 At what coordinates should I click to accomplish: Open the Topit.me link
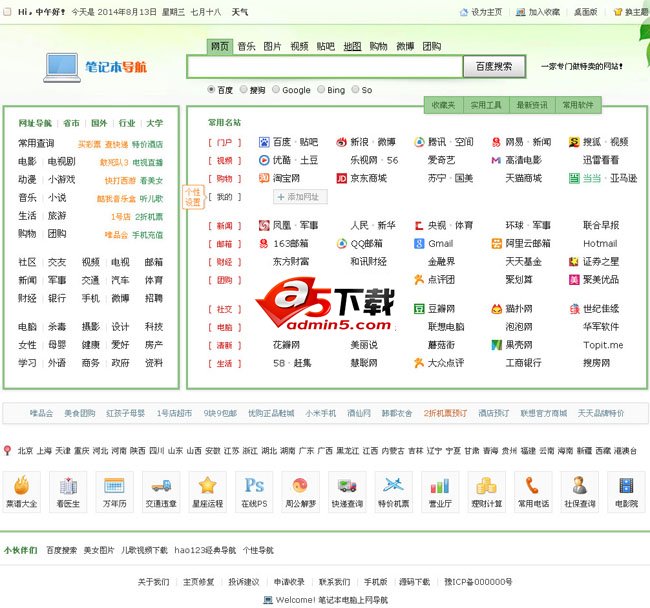click(603, 345)
